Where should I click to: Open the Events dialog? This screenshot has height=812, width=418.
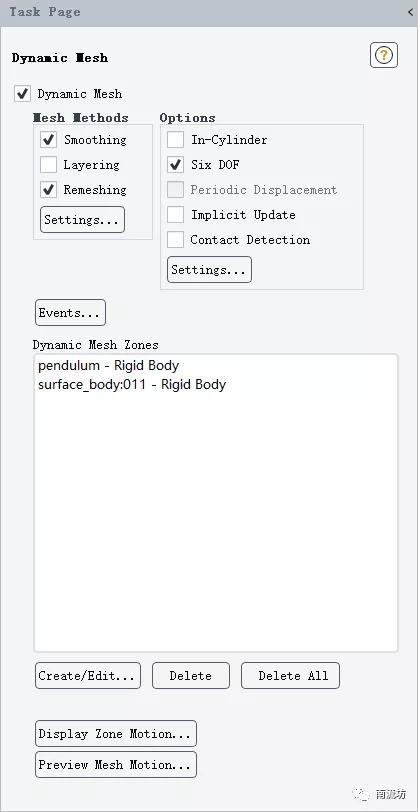tap(70, 313)
